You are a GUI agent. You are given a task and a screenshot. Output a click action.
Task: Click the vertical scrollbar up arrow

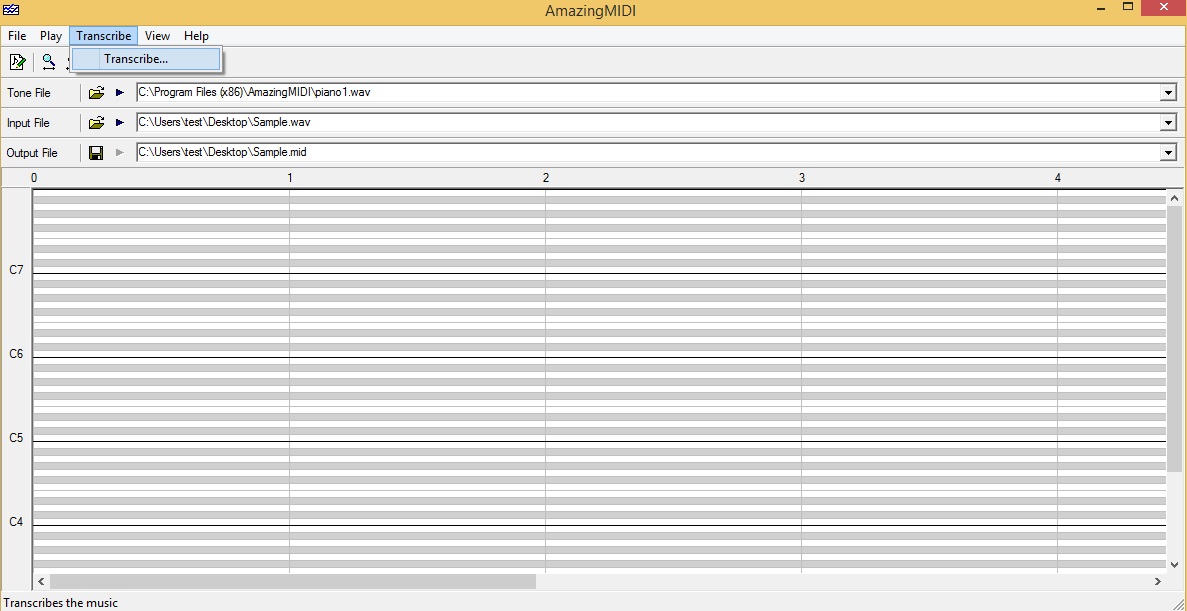tap(1174, 198)
